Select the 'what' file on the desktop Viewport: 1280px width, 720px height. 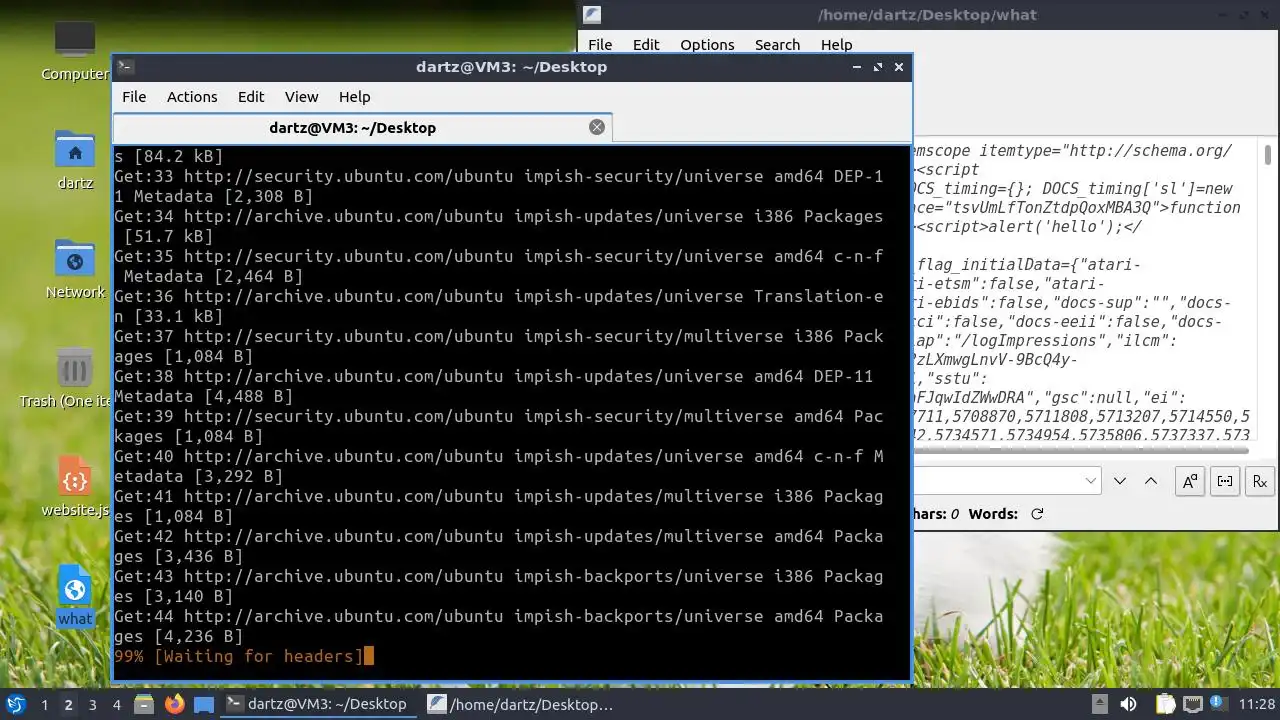[x=75, y=596]
